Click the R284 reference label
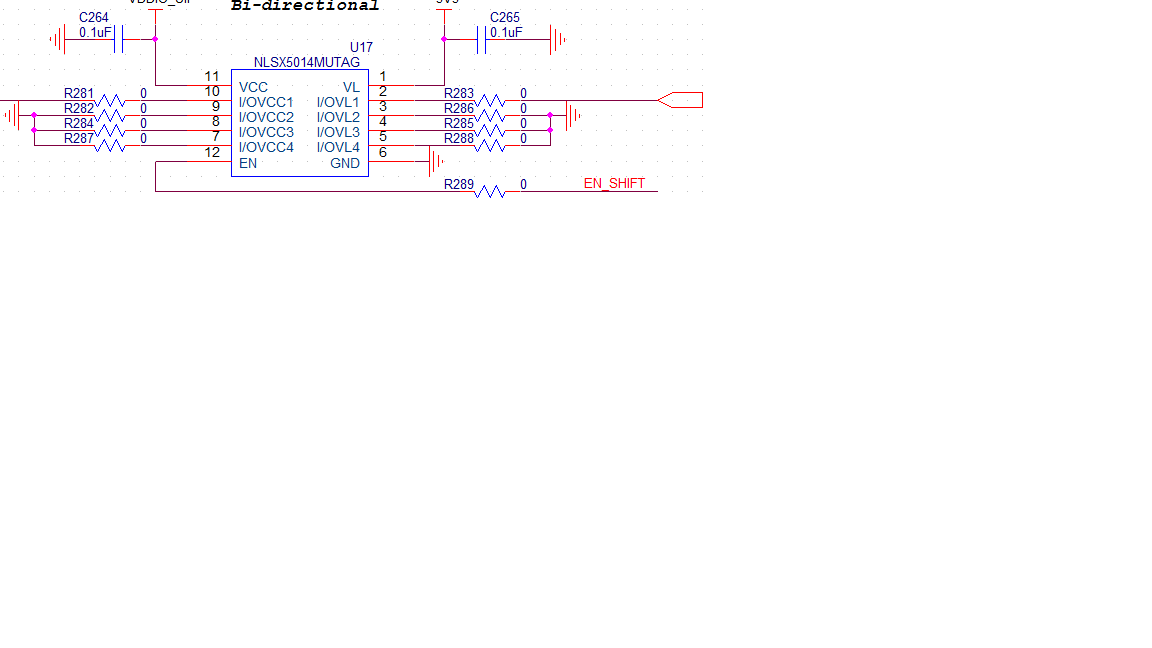The image size is (1152, 648). (79, 123)
